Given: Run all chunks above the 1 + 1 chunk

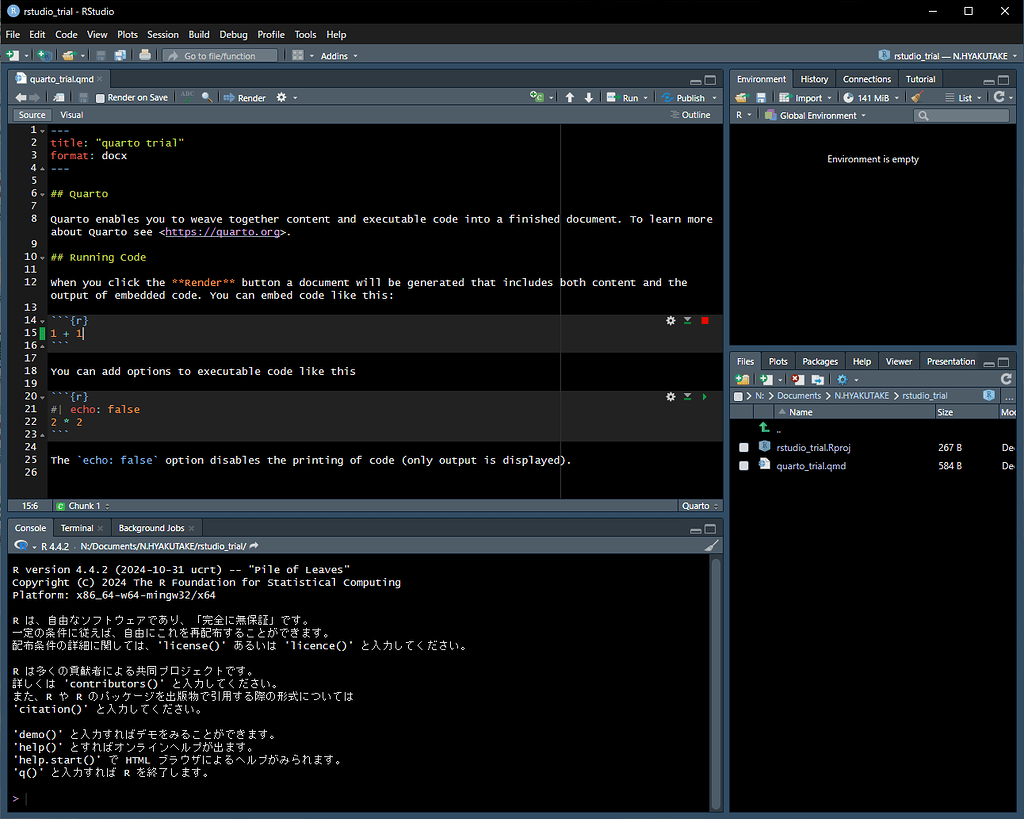Looking at the screenshot, I should pos(688,321).
